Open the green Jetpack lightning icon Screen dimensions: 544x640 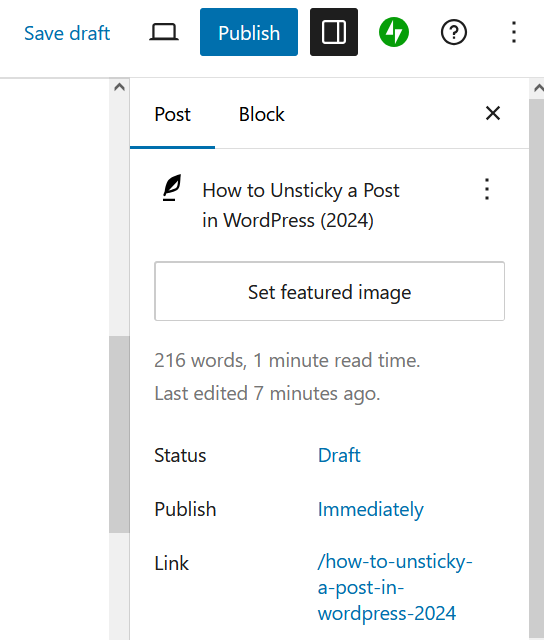394,32
